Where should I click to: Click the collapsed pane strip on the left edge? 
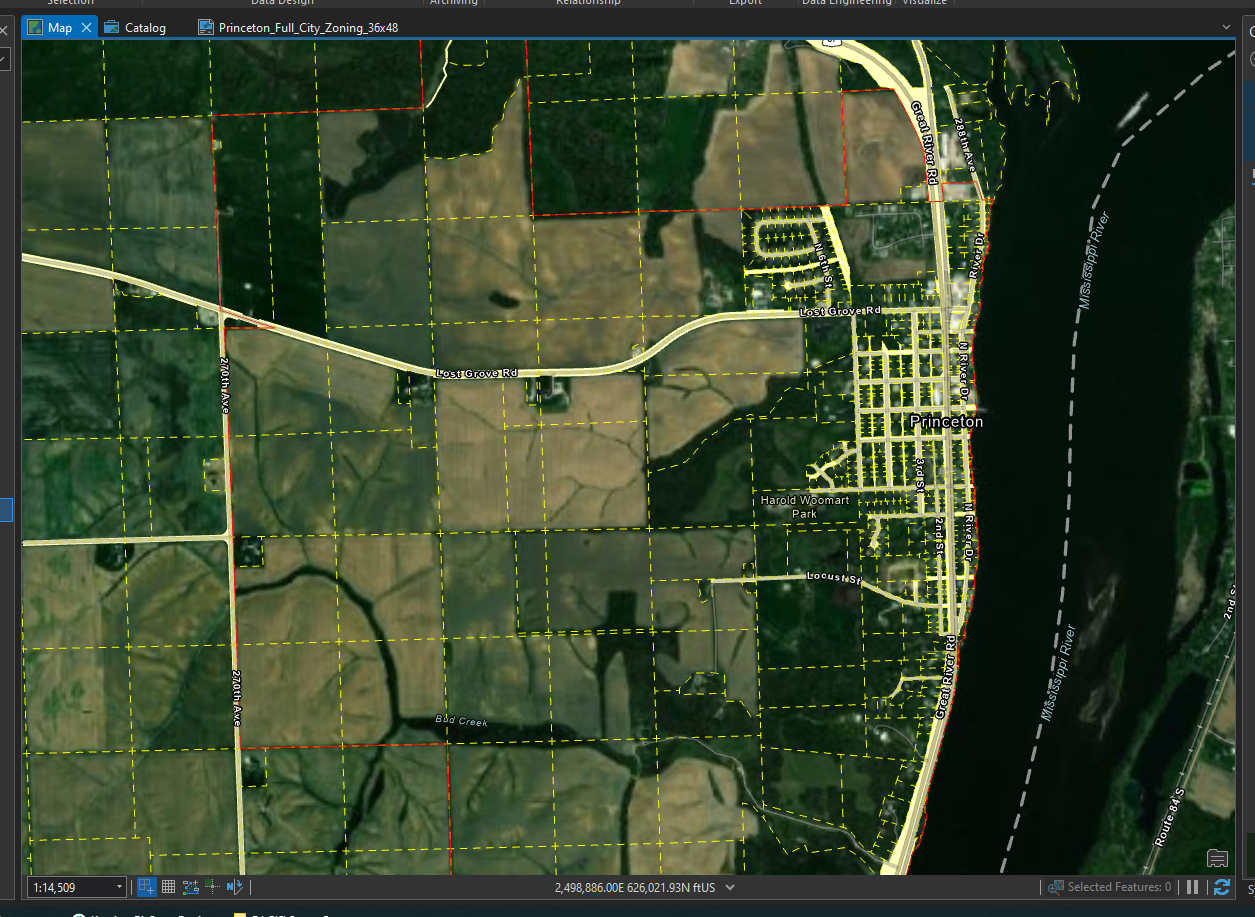[x=7, y=510]
